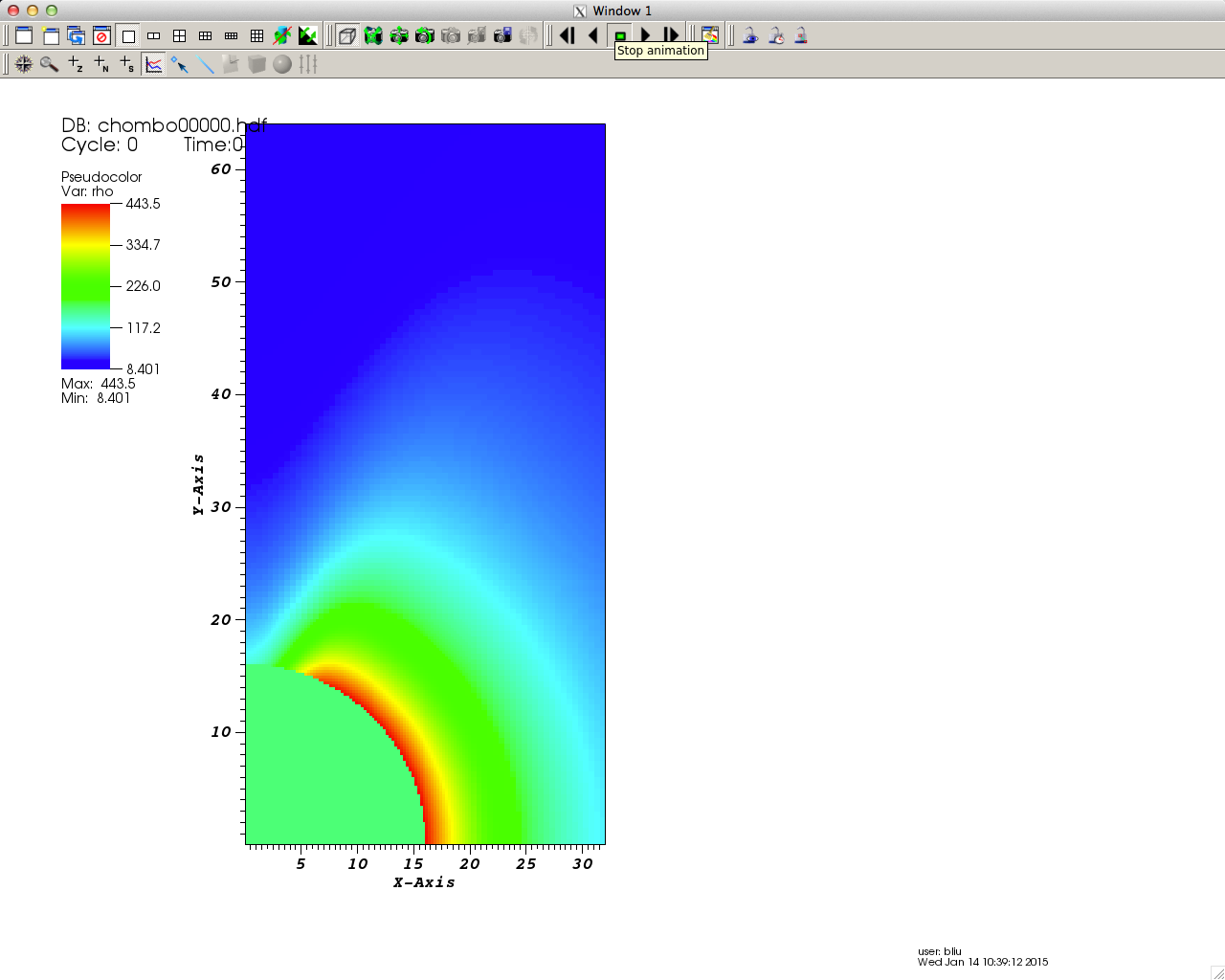Toggle lock time icon
Viewport: 1225px width, 980px height.
[x=776, y=35]
